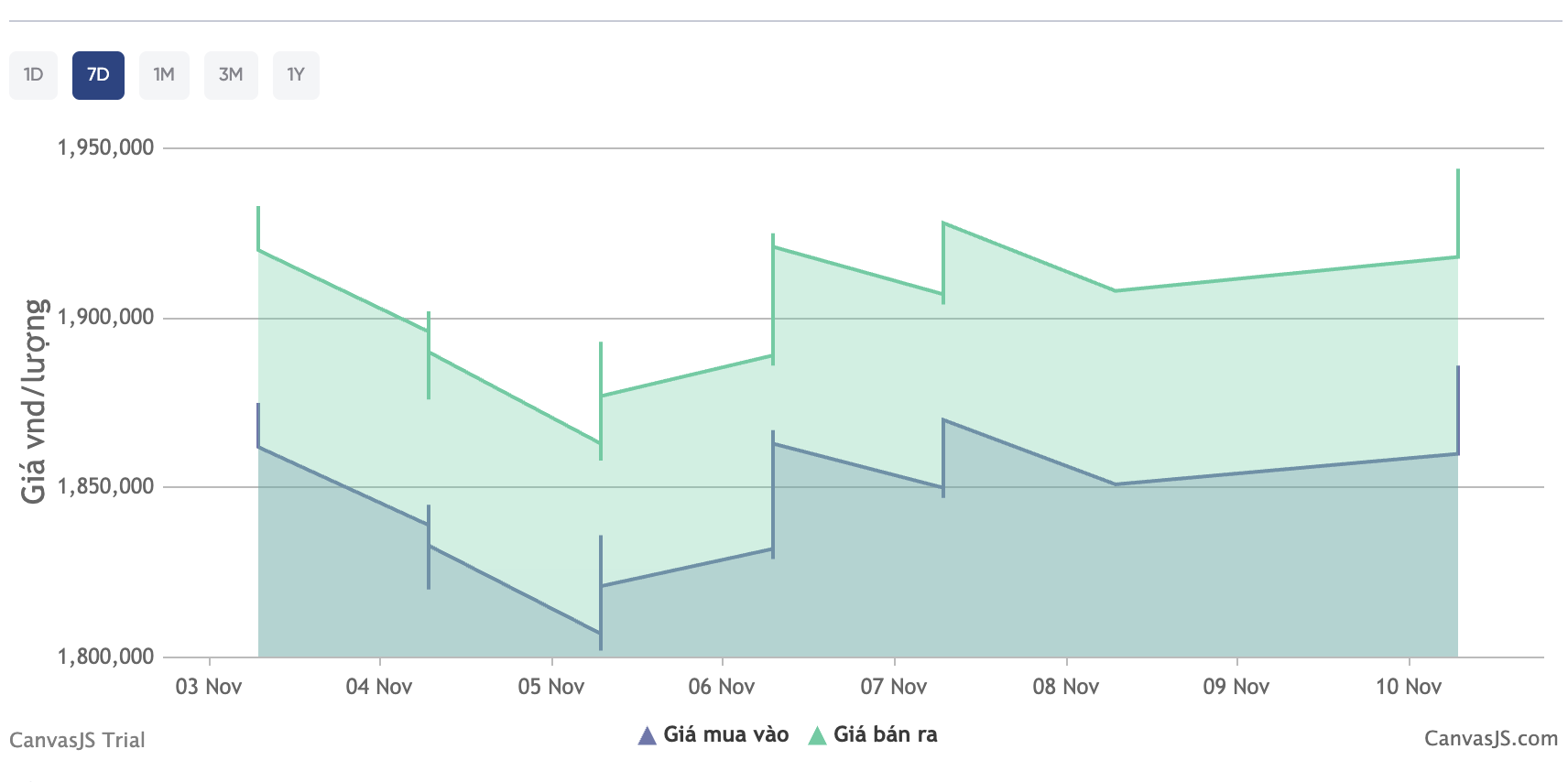Select the 1M time range
Viewport: 1568px width, 782px height.
(x=164, y=75)
